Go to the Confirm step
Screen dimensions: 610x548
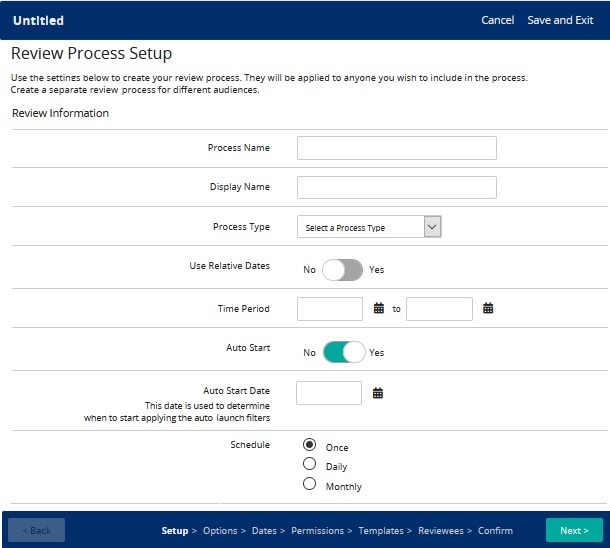[495, 531]
